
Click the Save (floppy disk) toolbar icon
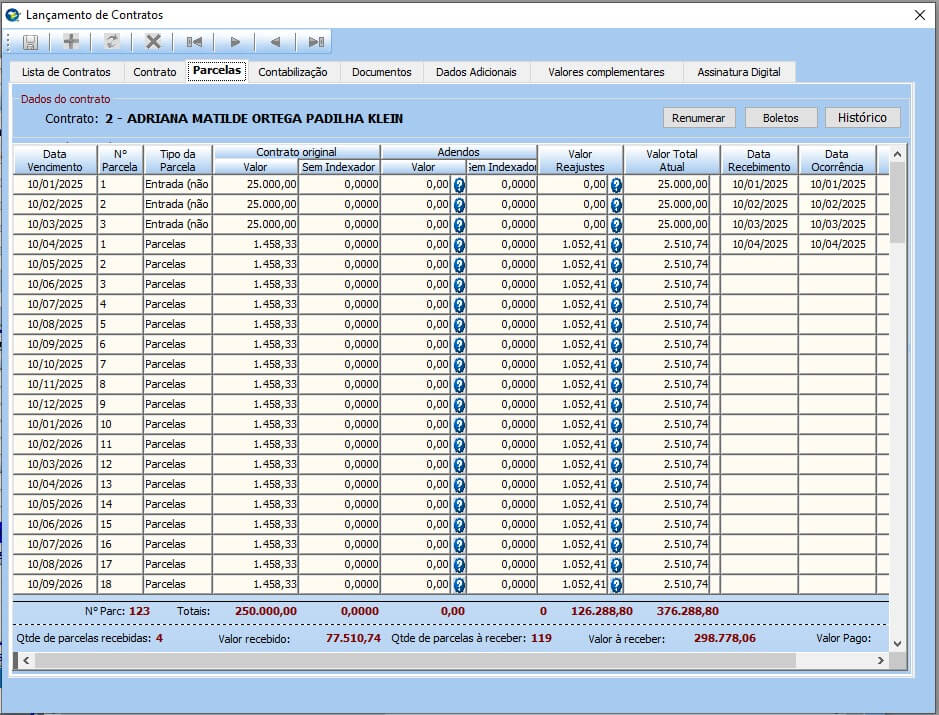pos(30,42)
